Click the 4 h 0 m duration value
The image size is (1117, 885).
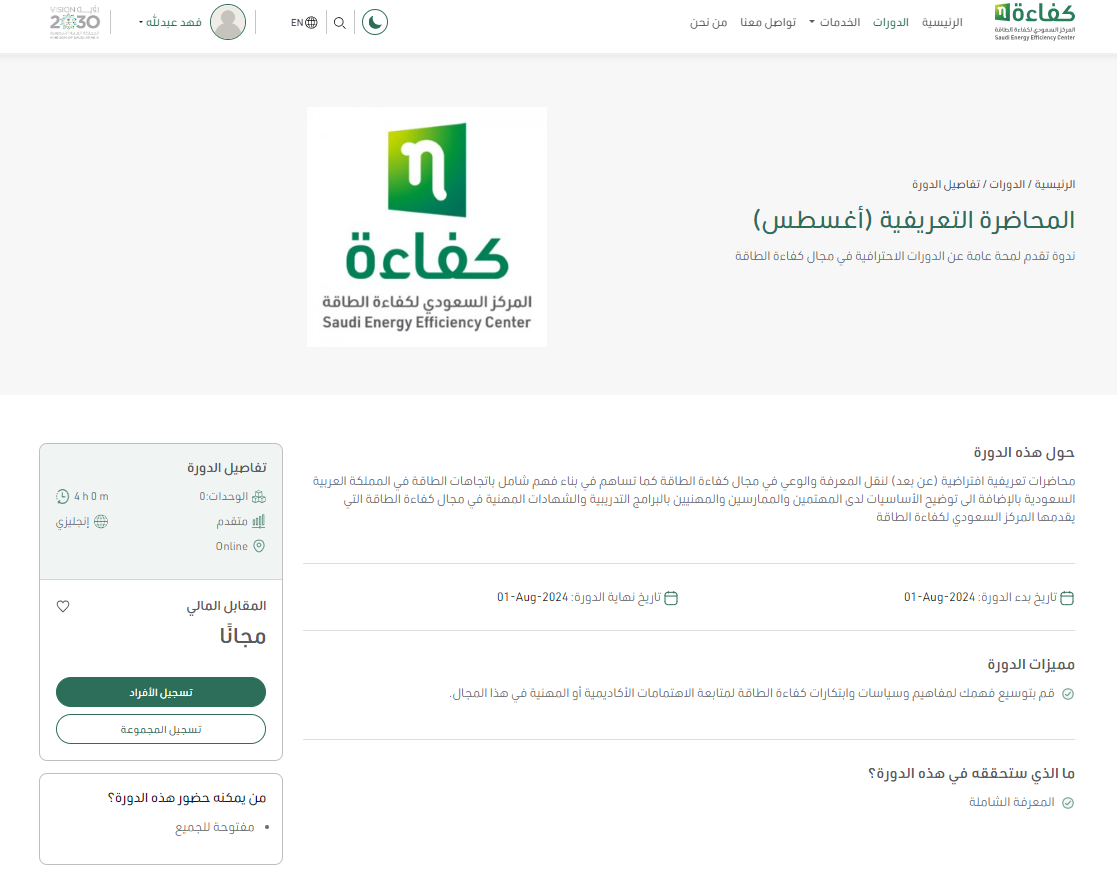(91, 497)
